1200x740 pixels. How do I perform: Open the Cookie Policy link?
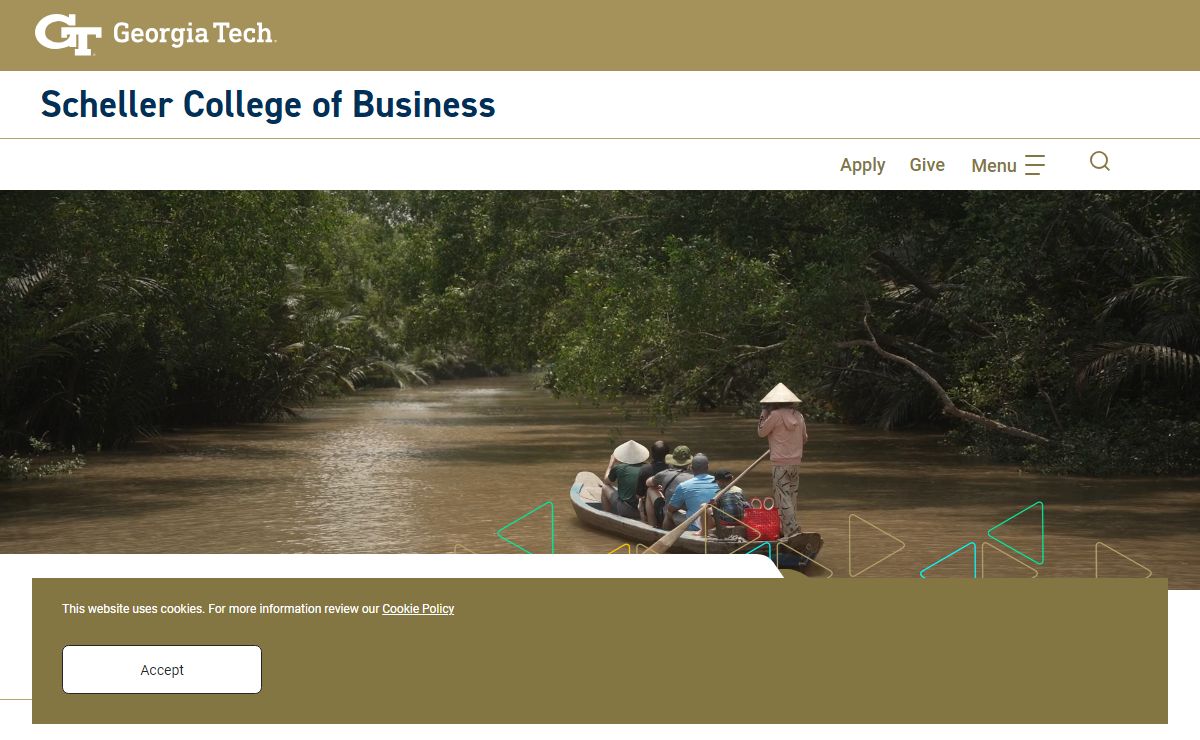coord(418,608)
